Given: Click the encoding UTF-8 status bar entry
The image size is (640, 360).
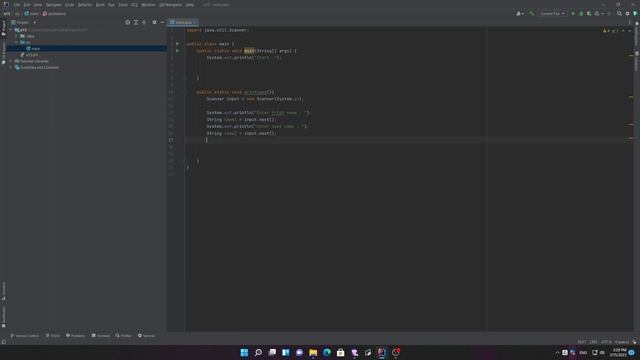Looking at the screenshot, I should (x=606, y=342).
